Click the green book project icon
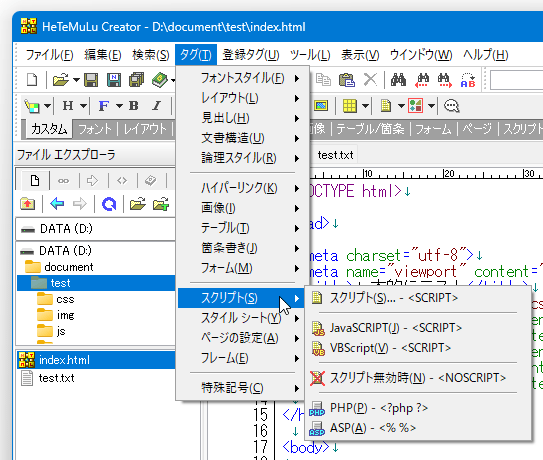This screenshot has width=543, height=460. point(160,80)
